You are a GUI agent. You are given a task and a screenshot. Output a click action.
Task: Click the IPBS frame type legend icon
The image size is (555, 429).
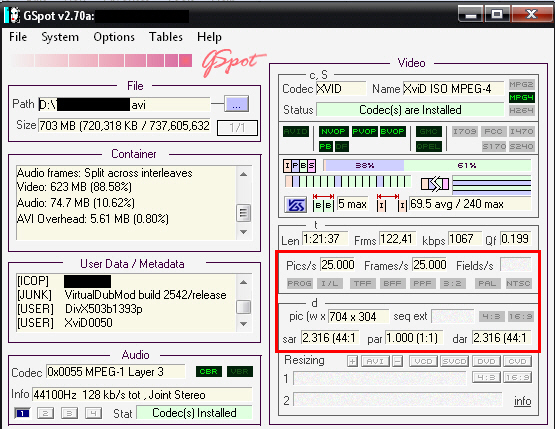(x=299, y=166)
